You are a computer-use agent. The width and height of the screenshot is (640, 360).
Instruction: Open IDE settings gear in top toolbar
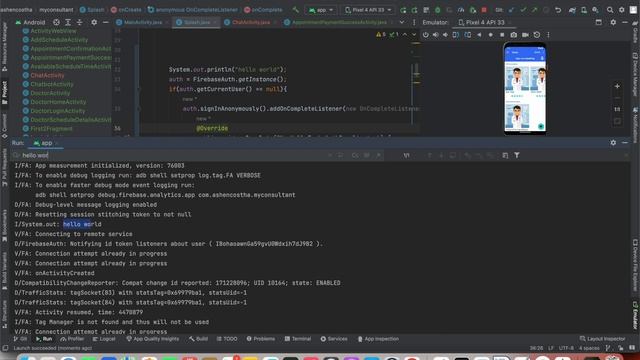point(621,10)
